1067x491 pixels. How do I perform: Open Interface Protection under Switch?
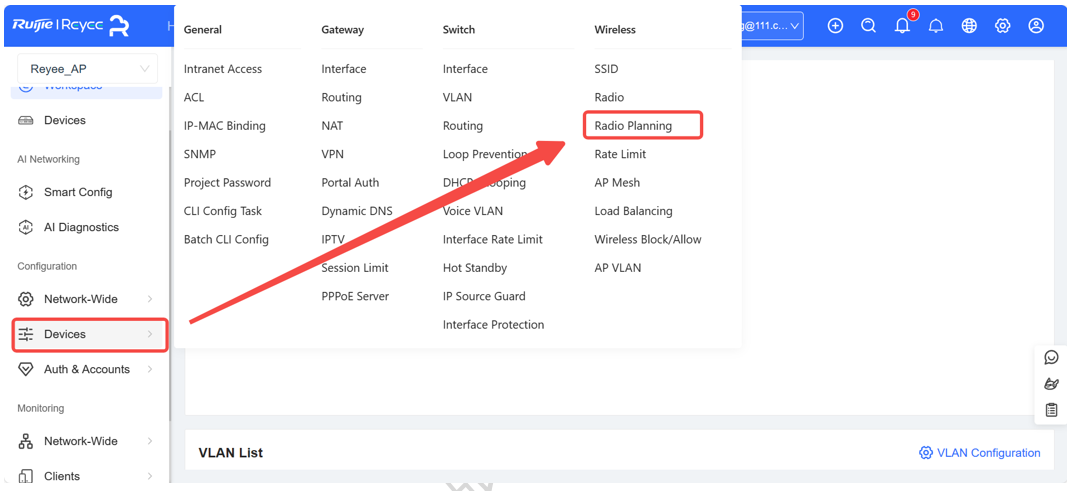click(x=493, y=325)
